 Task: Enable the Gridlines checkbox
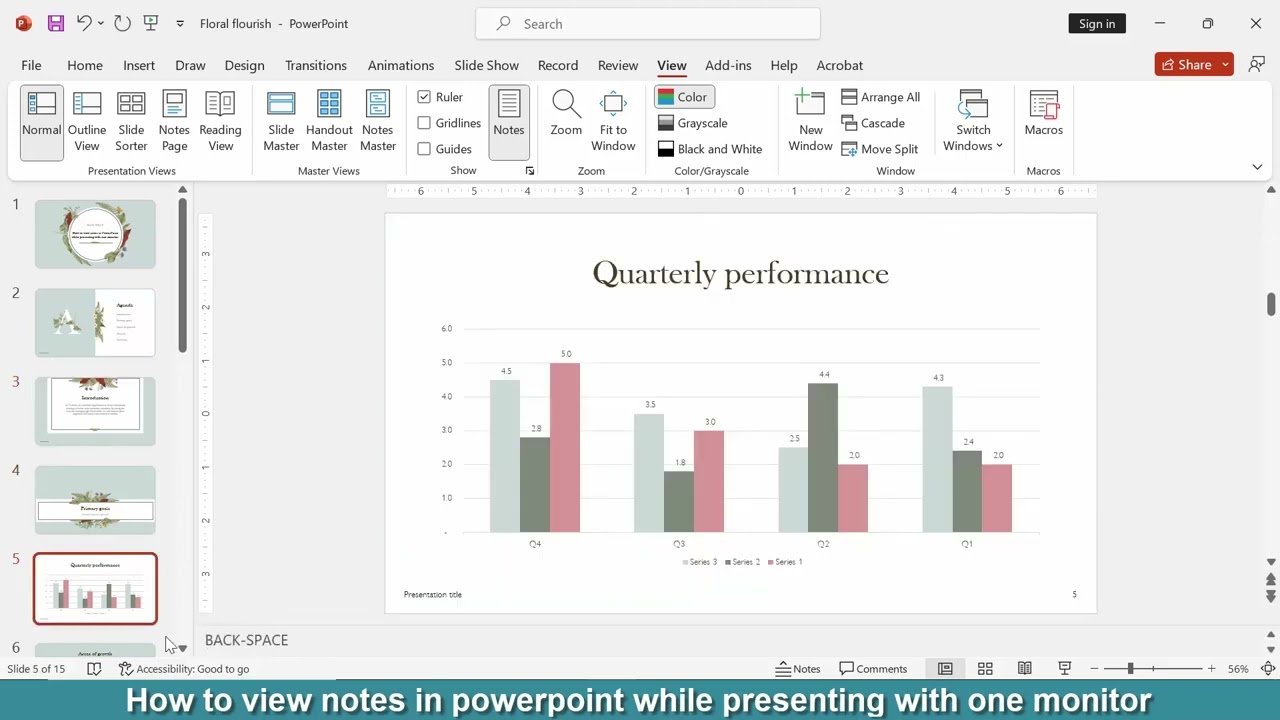[x=424, y=123]
